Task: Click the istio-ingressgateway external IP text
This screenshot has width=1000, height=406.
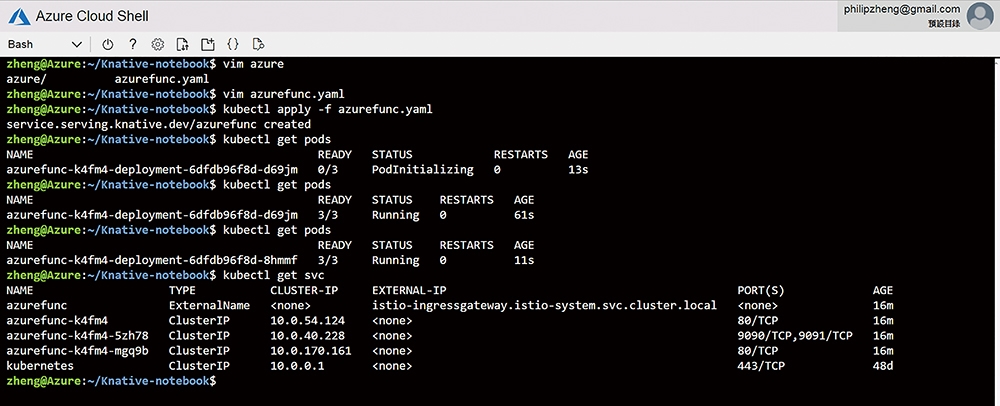Action: click(x=544, y=305)
